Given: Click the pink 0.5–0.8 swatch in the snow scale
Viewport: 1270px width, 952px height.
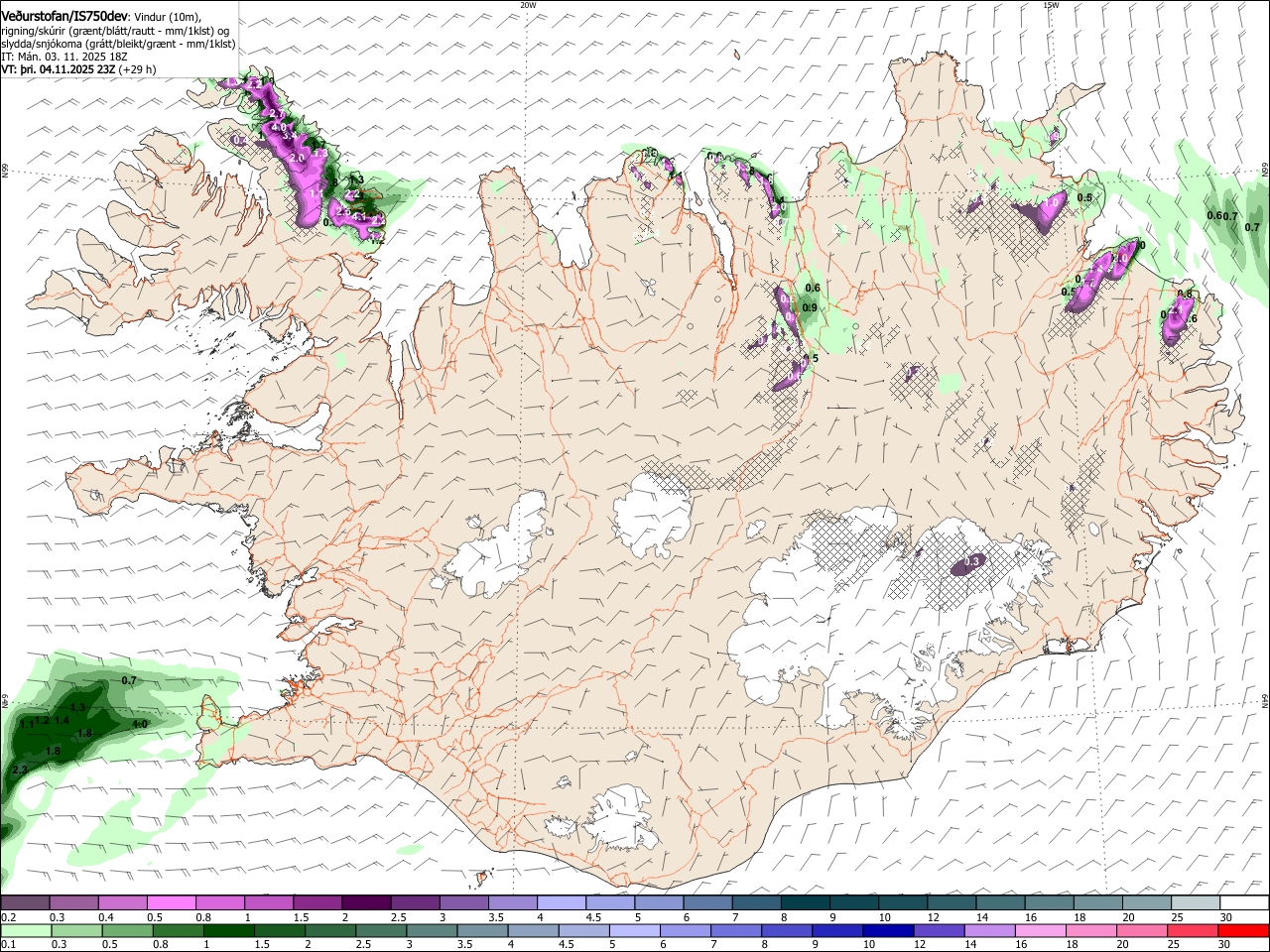Looking at the screenshot, I should (x=172, y=902).
